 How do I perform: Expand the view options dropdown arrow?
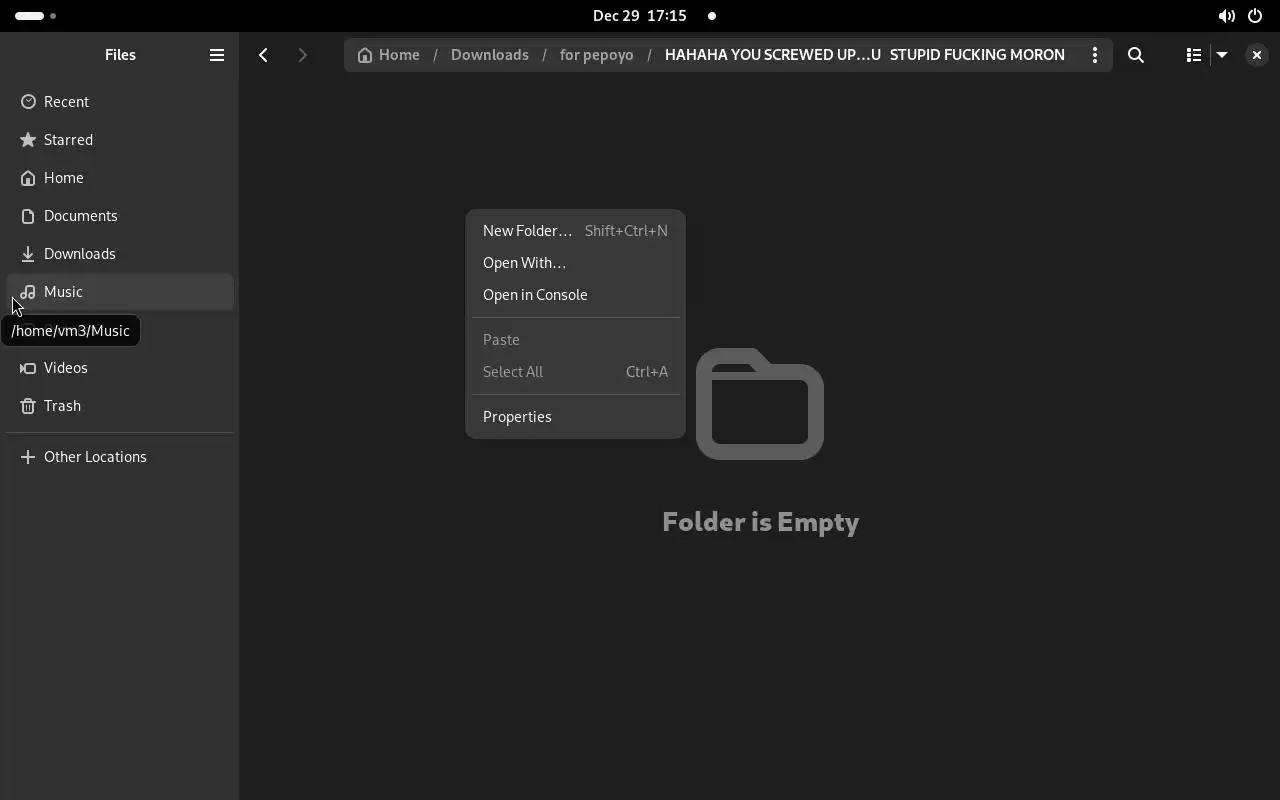[1222, 55]
